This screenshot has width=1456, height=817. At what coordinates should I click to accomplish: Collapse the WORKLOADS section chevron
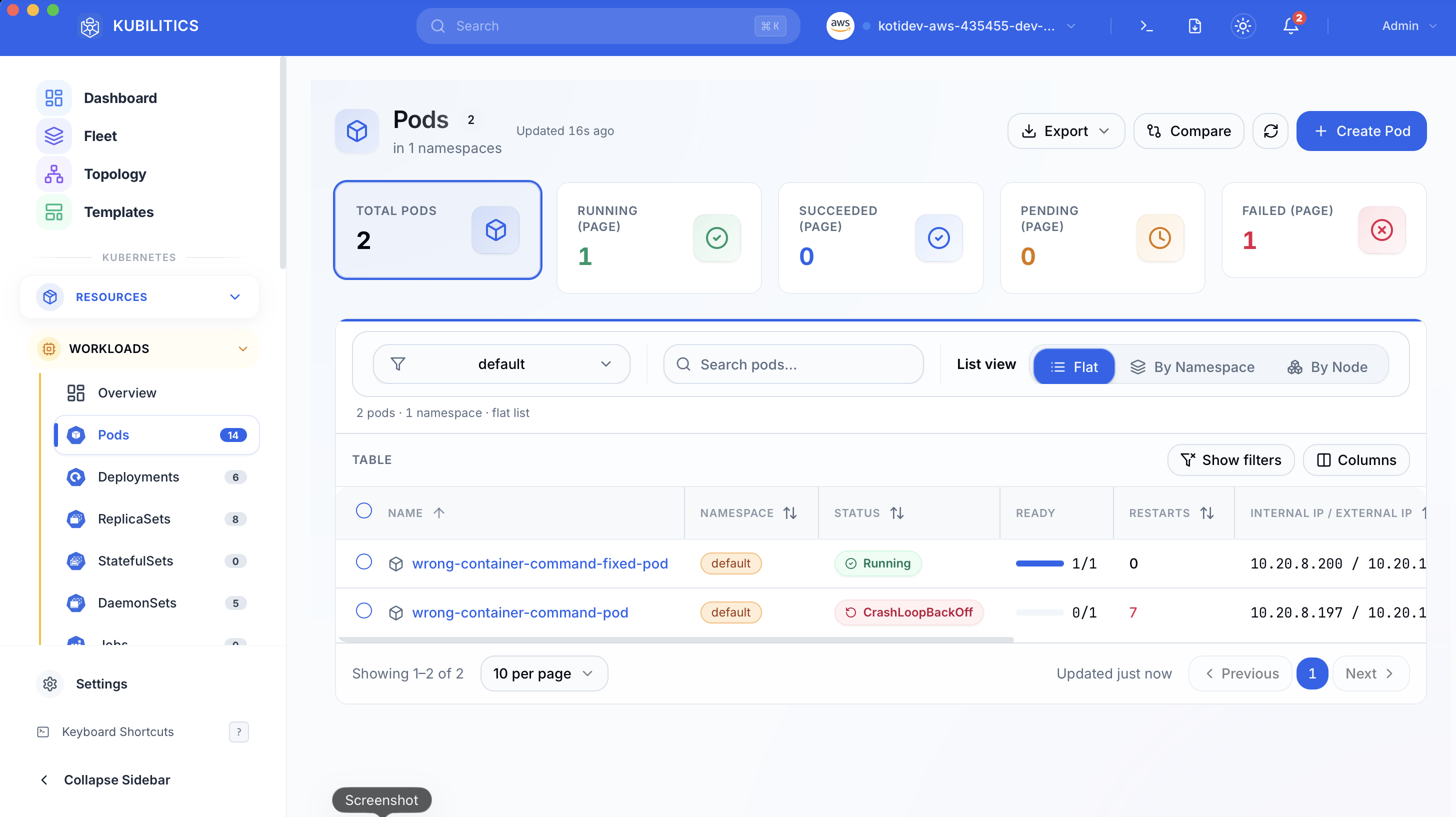click(243, 349)
